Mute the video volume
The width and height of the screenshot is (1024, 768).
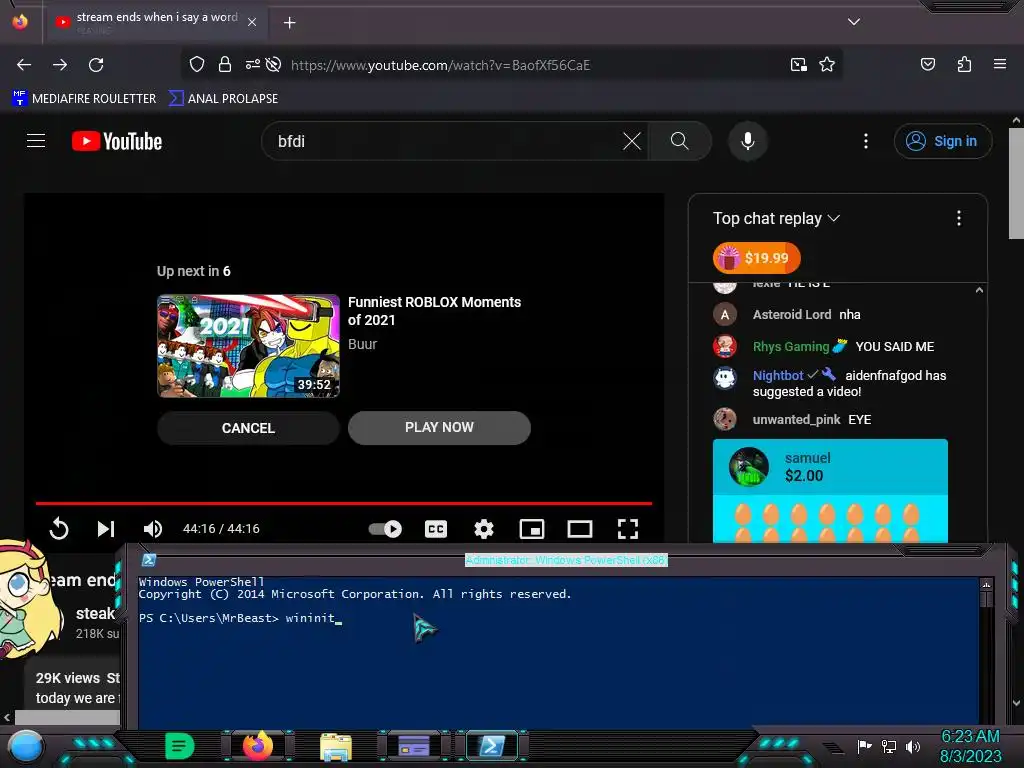(153, 528)
